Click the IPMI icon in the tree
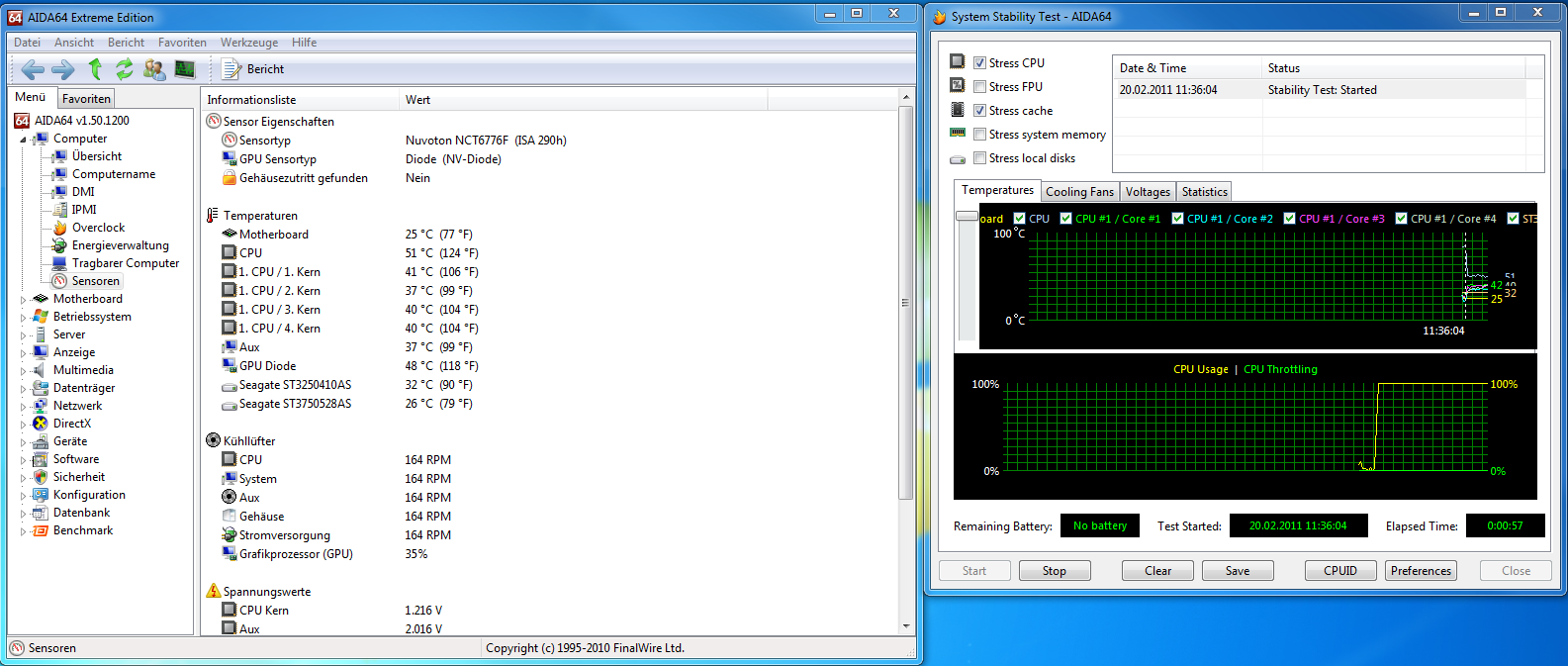This screenshot has height=666, width=1568. point(59,210)
